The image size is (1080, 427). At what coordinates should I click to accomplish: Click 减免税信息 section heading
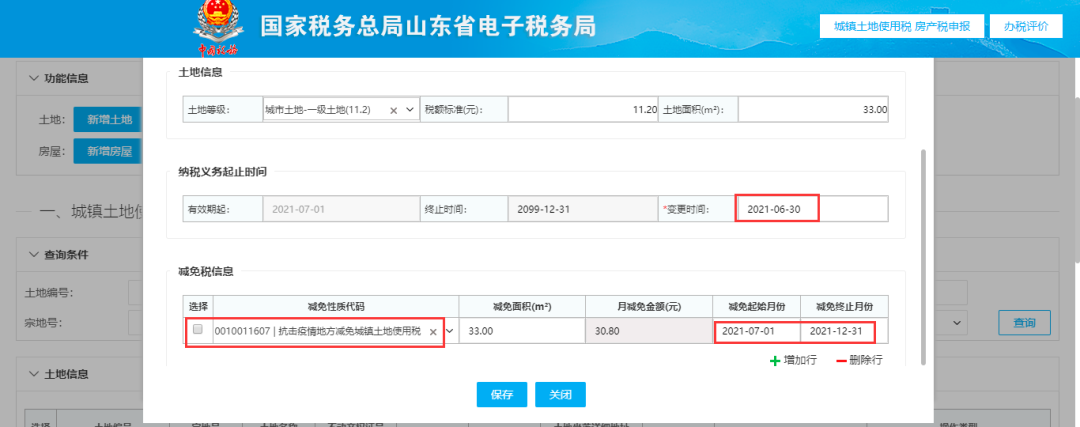point(207,271)
